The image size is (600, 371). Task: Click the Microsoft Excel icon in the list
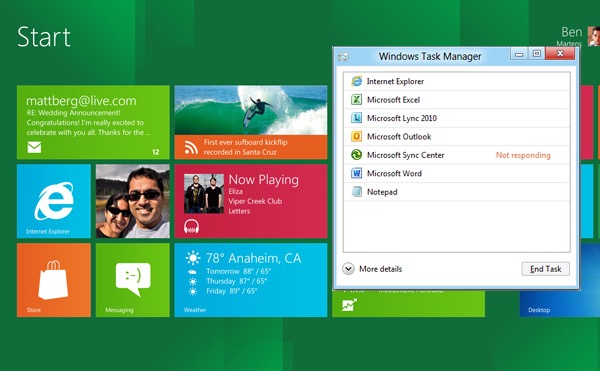coord(356,99)
